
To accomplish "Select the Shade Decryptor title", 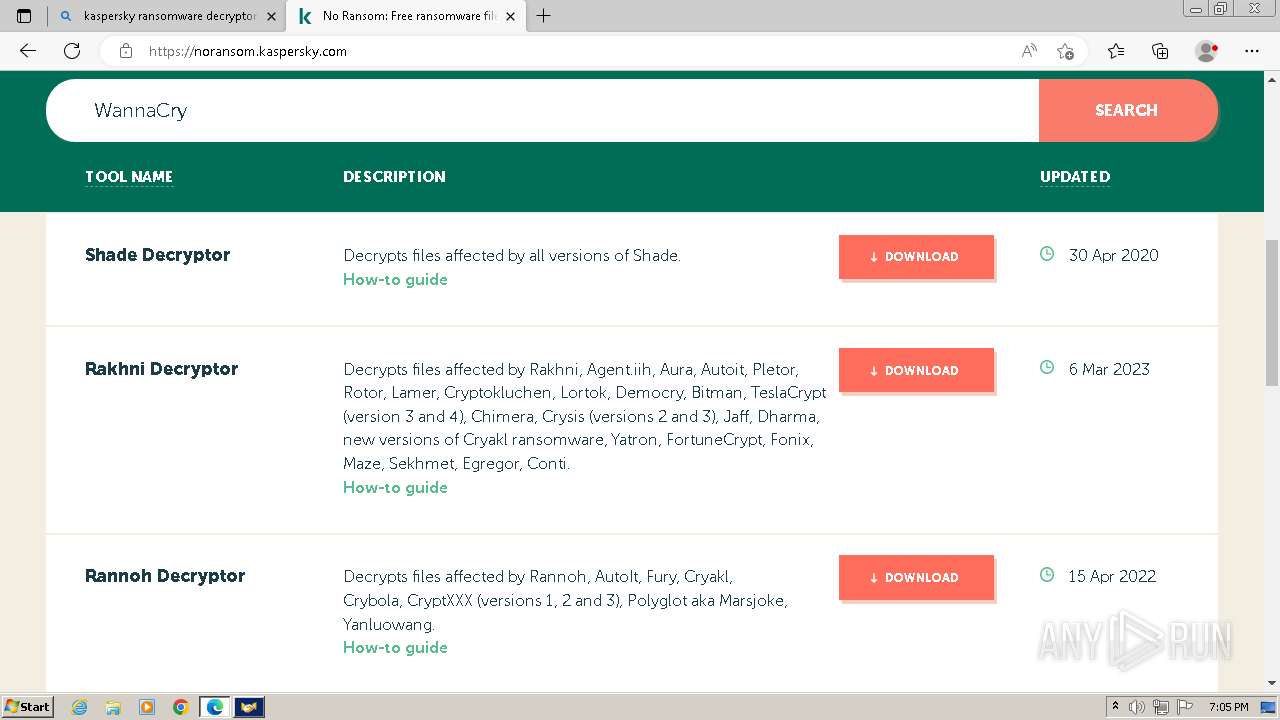I will [x=157, y=255].
